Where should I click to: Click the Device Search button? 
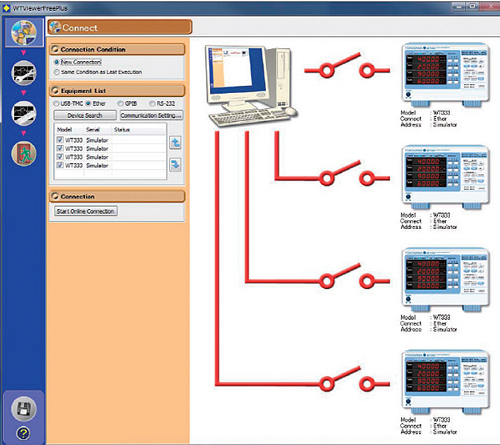[85, 115]
